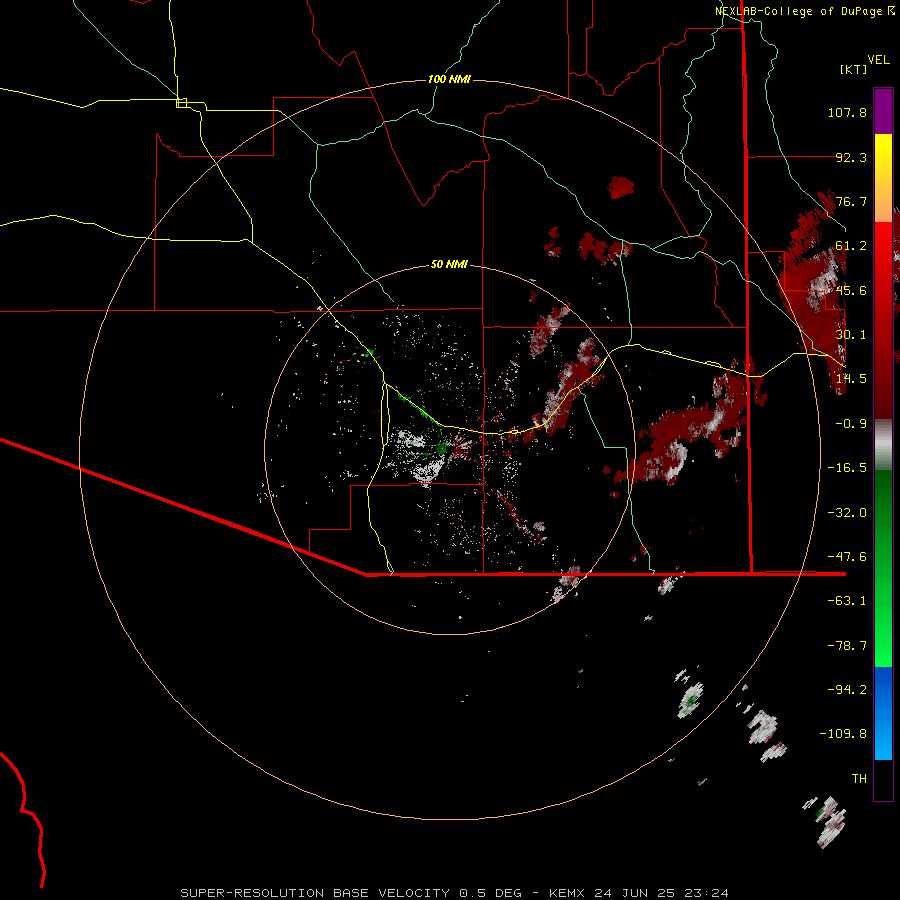Viewport: 900px width, 900px height.
Task: Click the 107.8 scale value
Action: point(847,112)
